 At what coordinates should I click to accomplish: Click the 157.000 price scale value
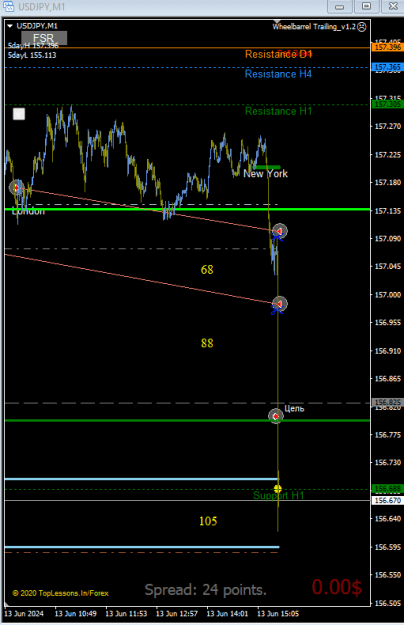388,295
